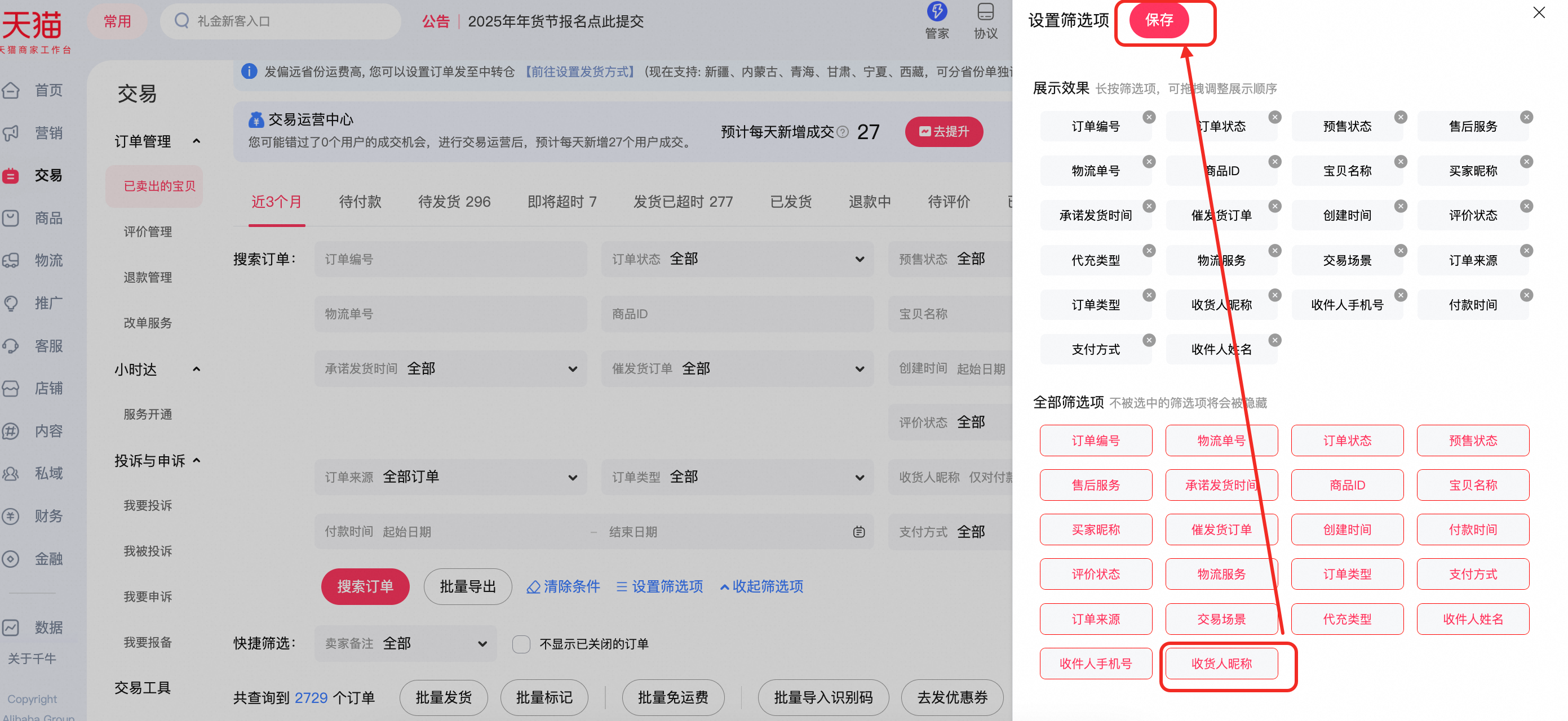Open 催发货订单 dropdown
This screenshot has width=1568, height=721.
[737, 369]
